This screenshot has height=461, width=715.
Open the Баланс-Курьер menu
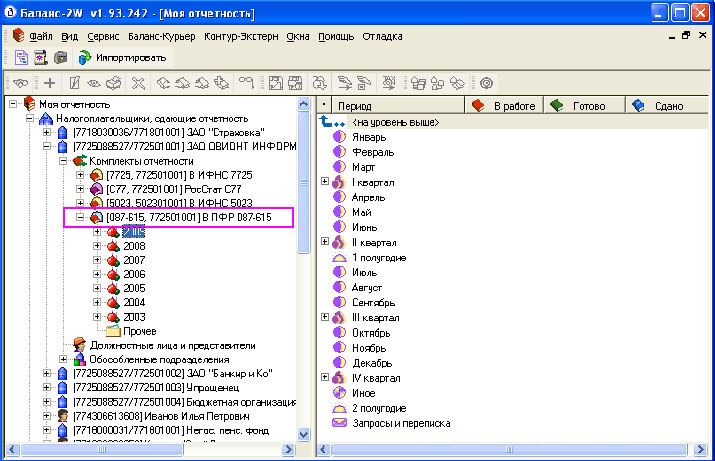(161, 36)
